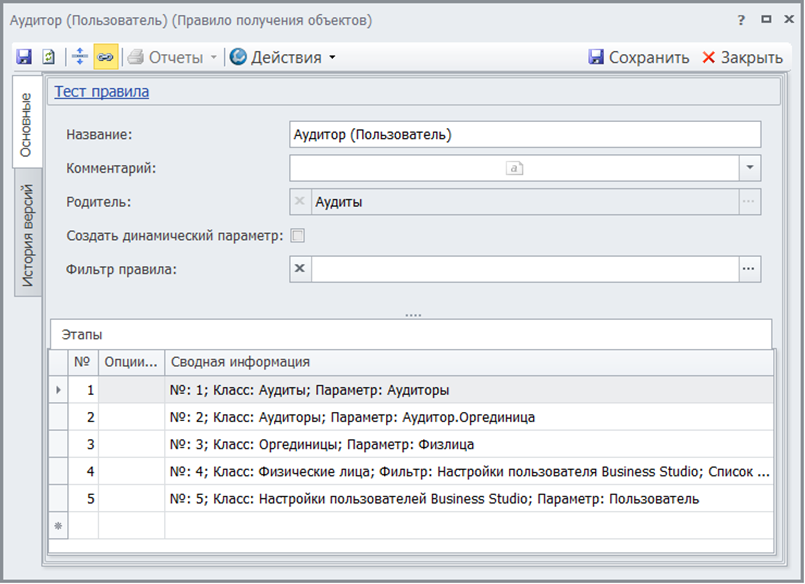Click the Сводная информация column header
This screenshot has width=805, height=584.
pos(240,362)
